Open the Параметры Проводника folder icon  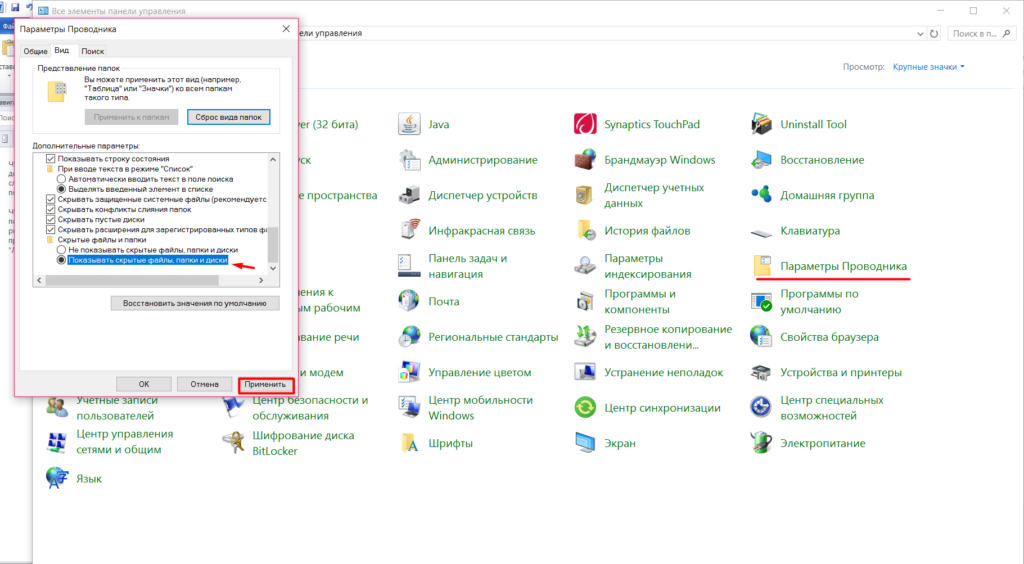click(x=761, y=267)
